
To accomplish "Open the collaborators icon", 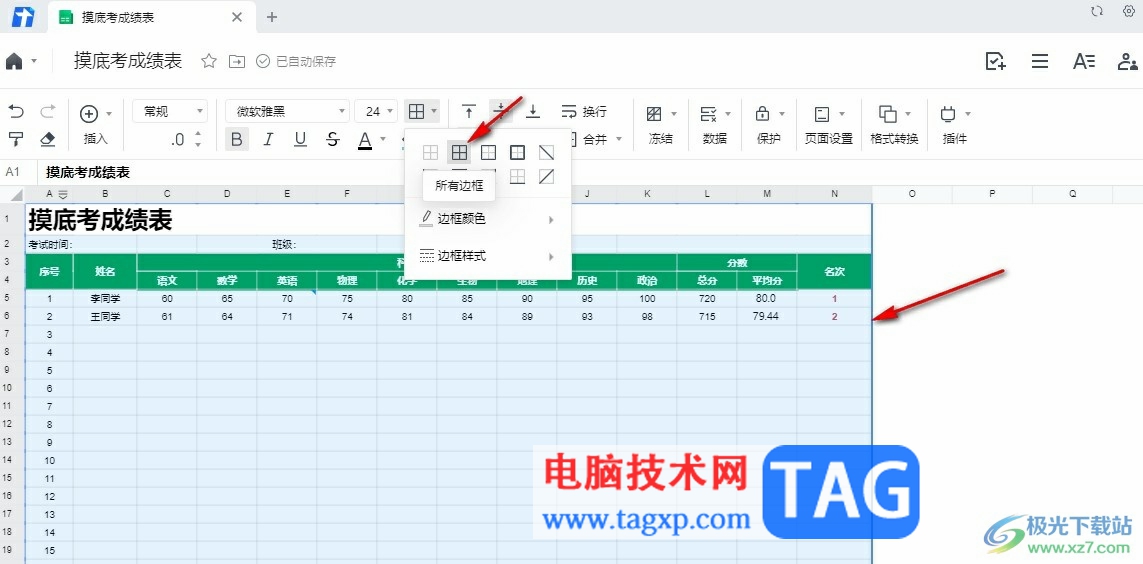I will click(1128, 61).
